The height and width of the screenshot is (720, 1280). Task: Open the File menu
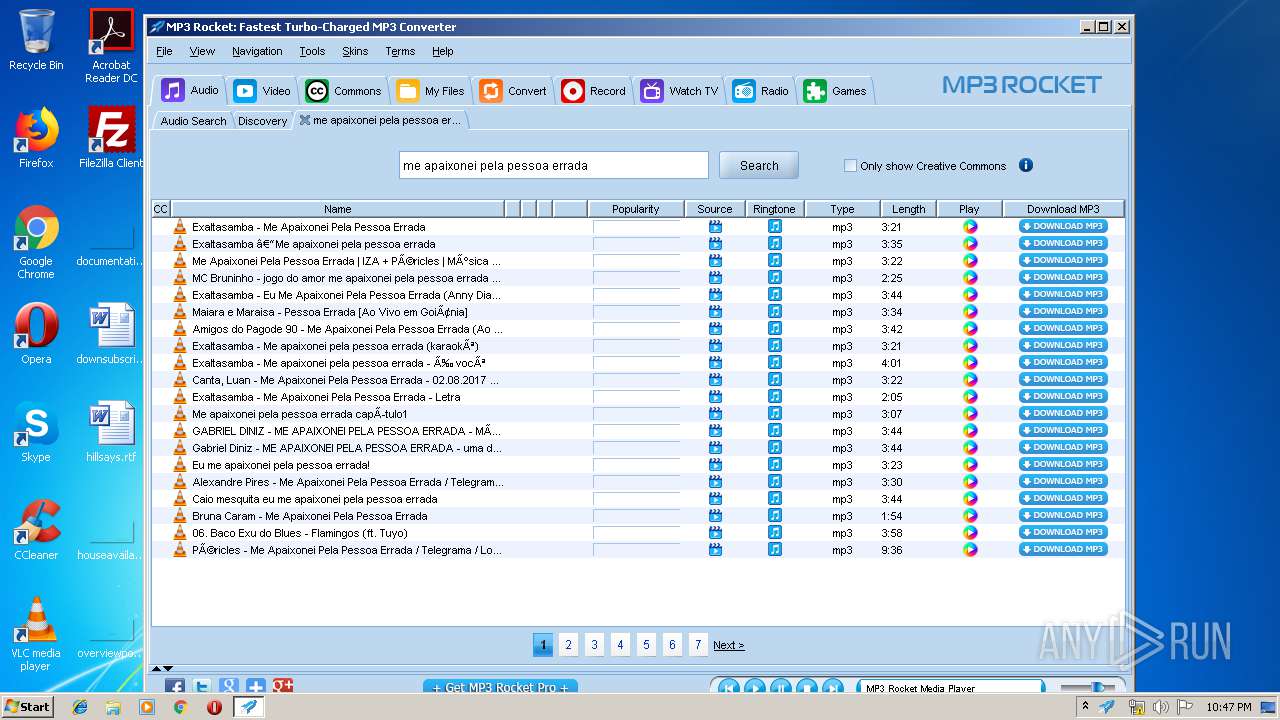[x=164, y=51]
